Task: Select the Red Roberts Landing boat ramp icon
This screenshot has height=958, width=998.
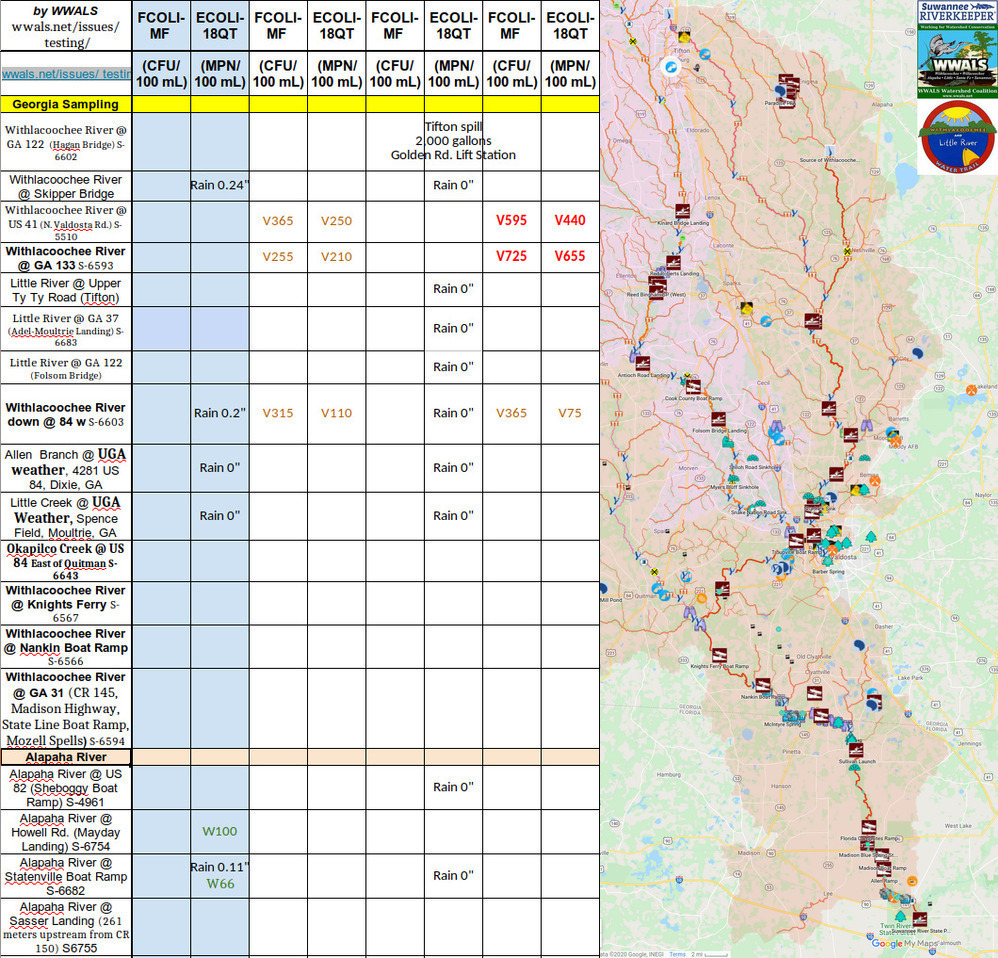Action: click(673, 262)
